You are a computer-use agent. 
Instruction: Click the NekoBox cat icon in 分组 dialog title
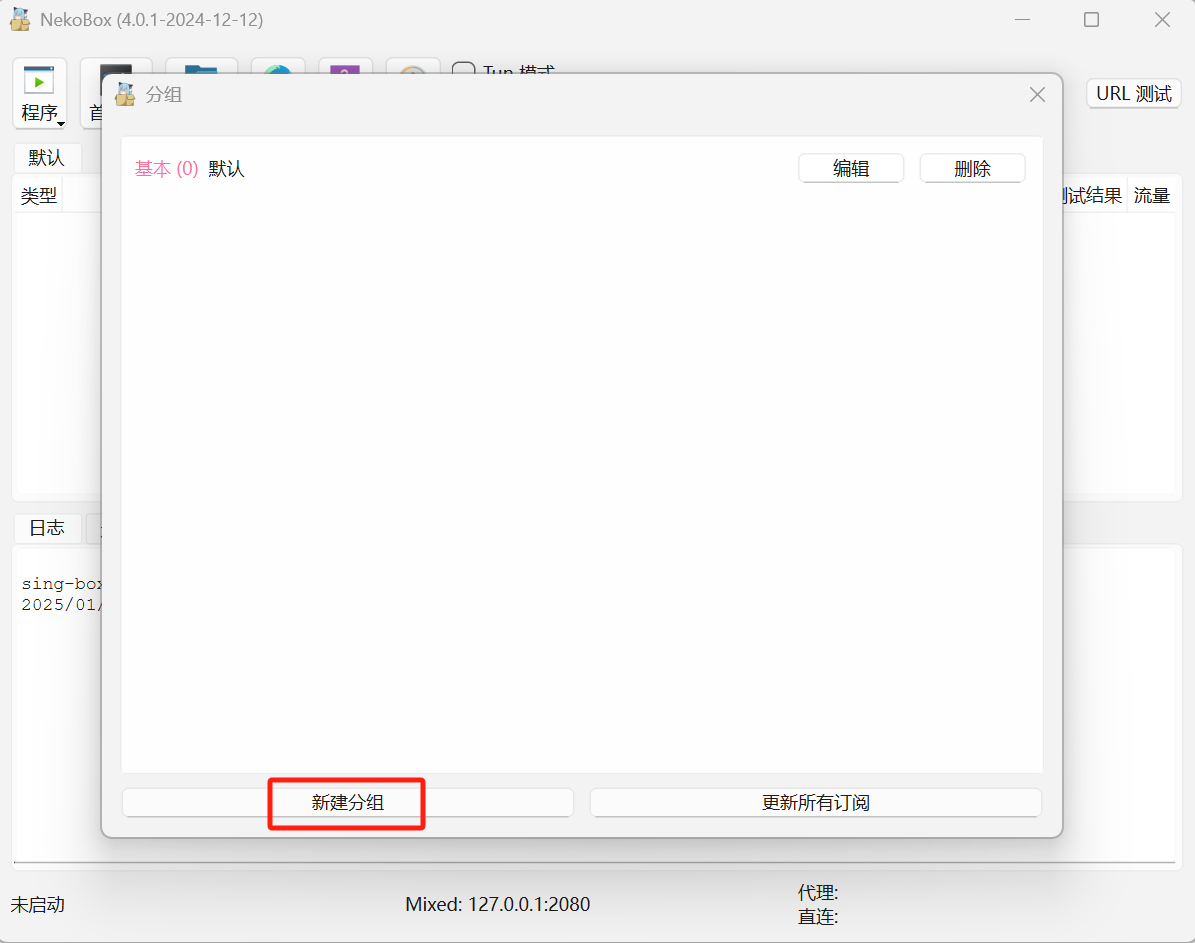point(125,95)
